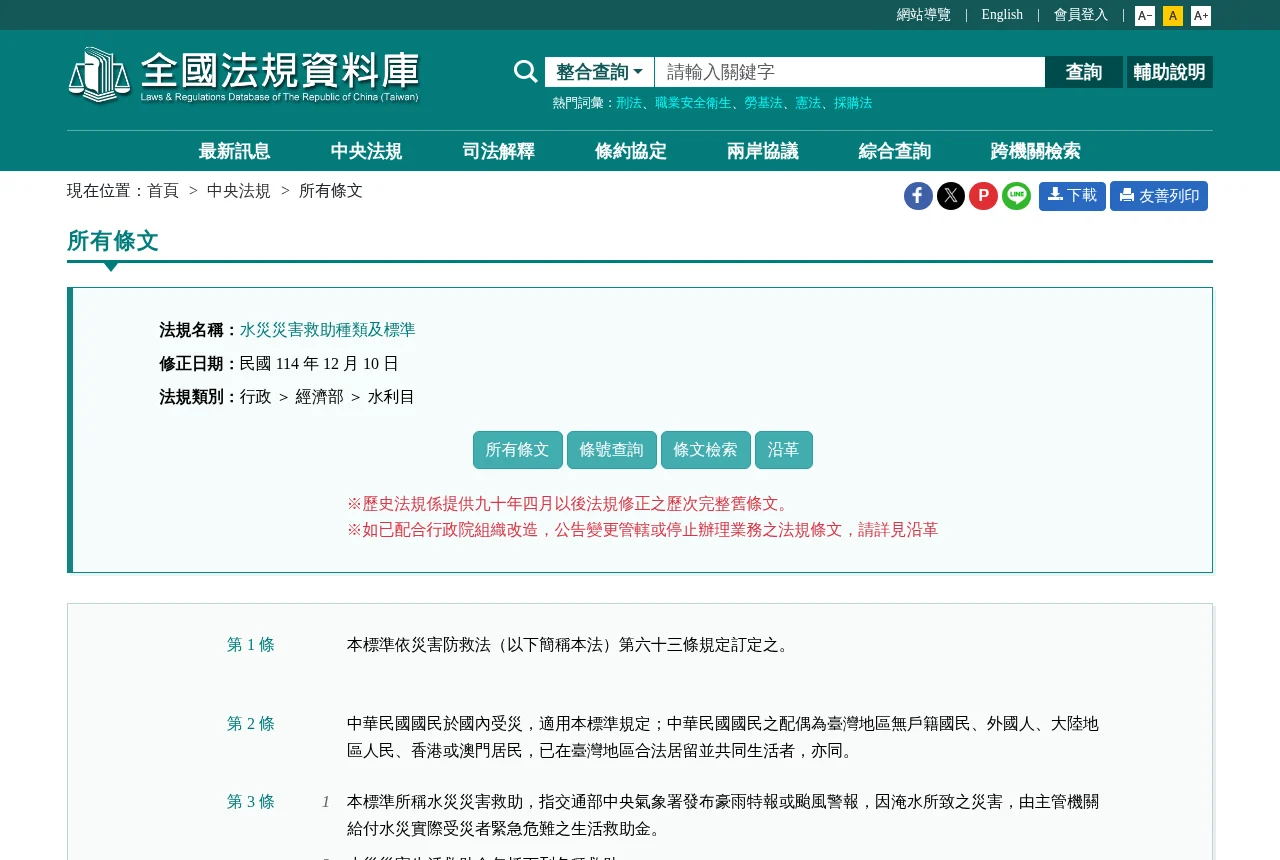The height and width of the screenshot is (860, 1280).
Task: Open 中央法規 menu
Action: click(366, 152)
